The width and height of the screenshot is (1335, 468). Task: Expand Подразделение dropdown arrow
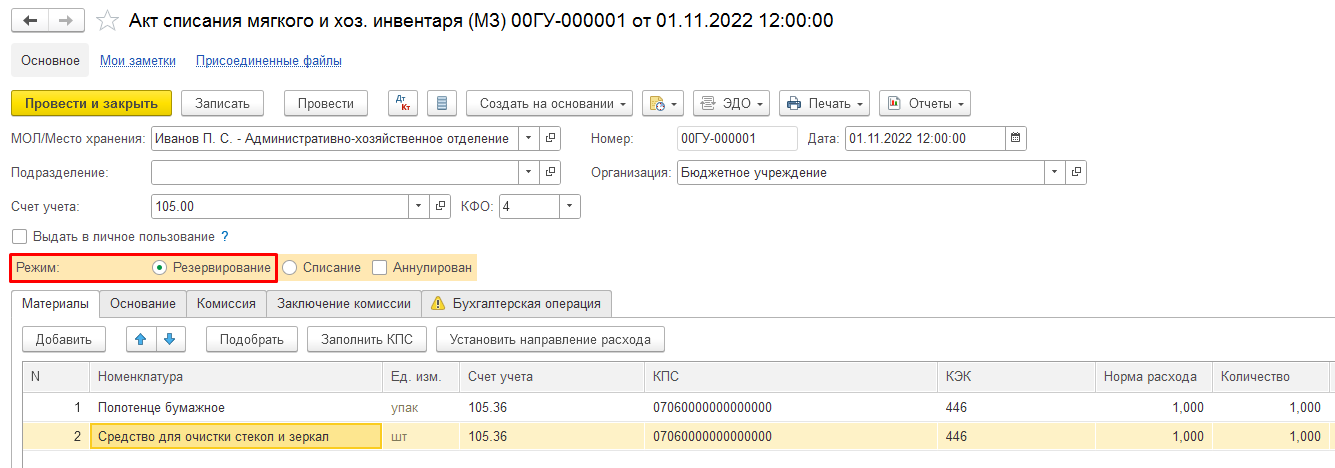tap(529, 172)
